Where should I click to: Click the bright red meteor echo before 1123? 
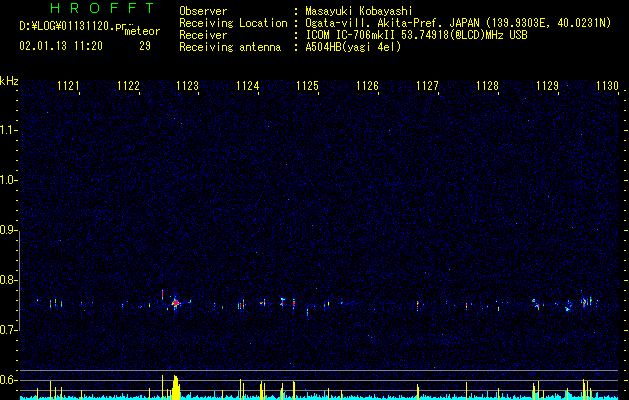pos(175,303)
